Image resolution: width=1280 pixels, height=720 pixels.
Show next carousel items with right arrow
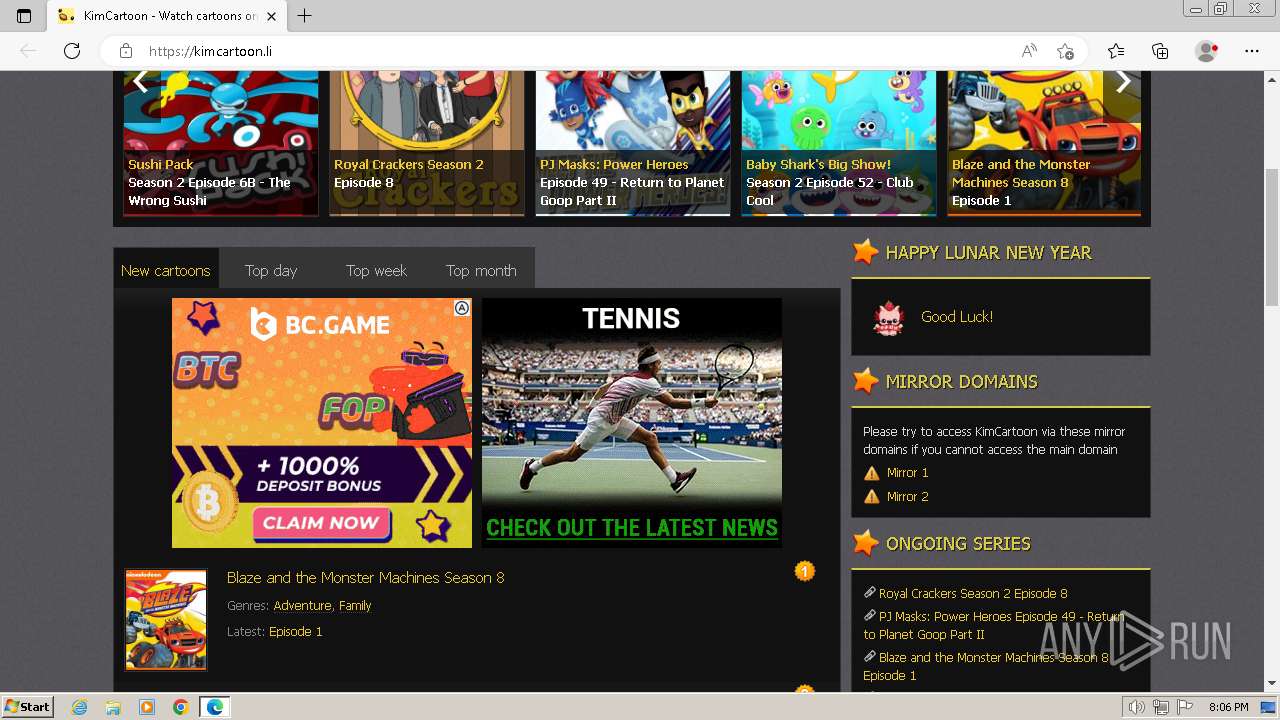[1123, 82]
